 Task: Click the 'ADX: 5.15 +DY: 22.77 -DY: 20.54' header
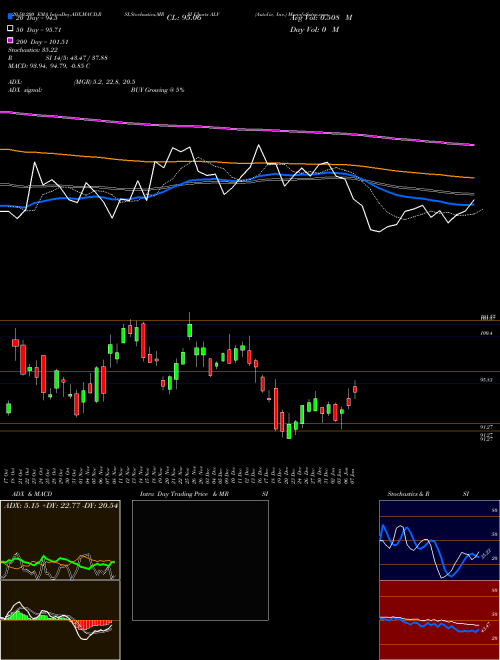(61, 505)
